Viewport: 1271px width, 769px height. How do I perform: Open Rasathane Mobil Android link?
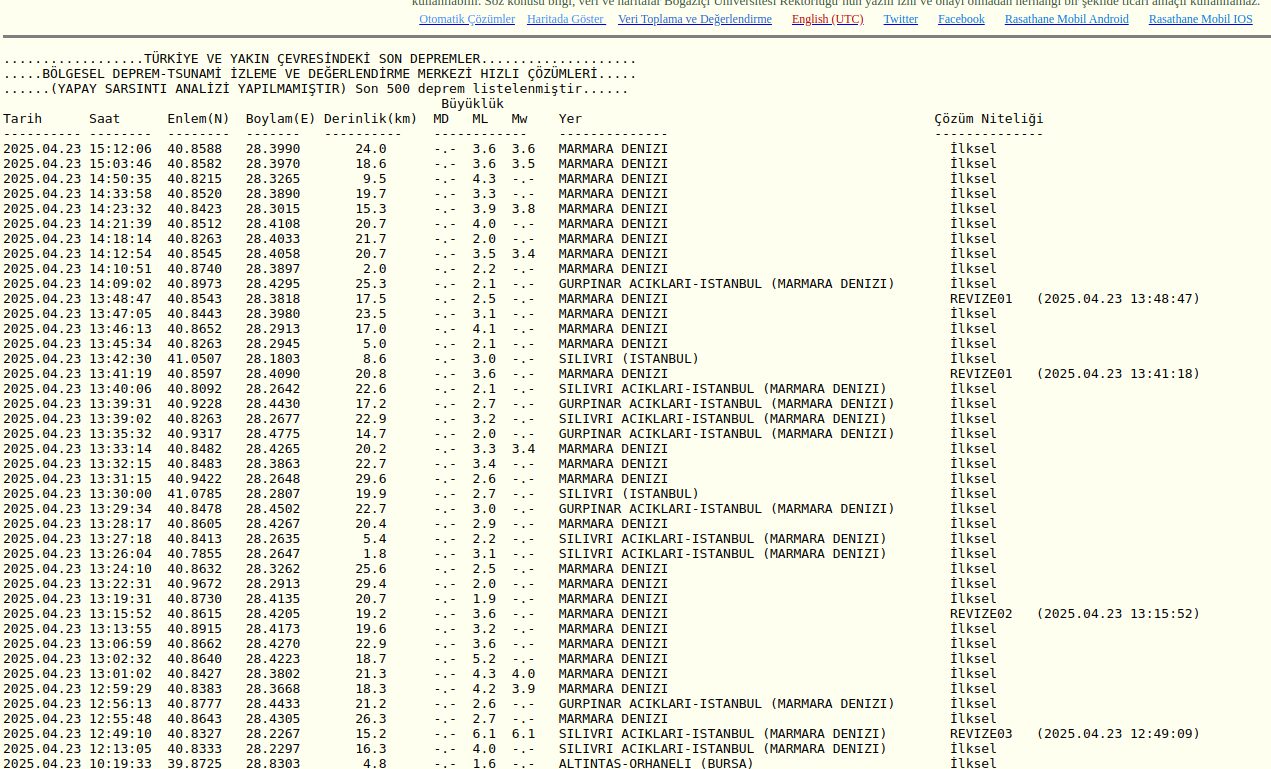pos(1066,19)
